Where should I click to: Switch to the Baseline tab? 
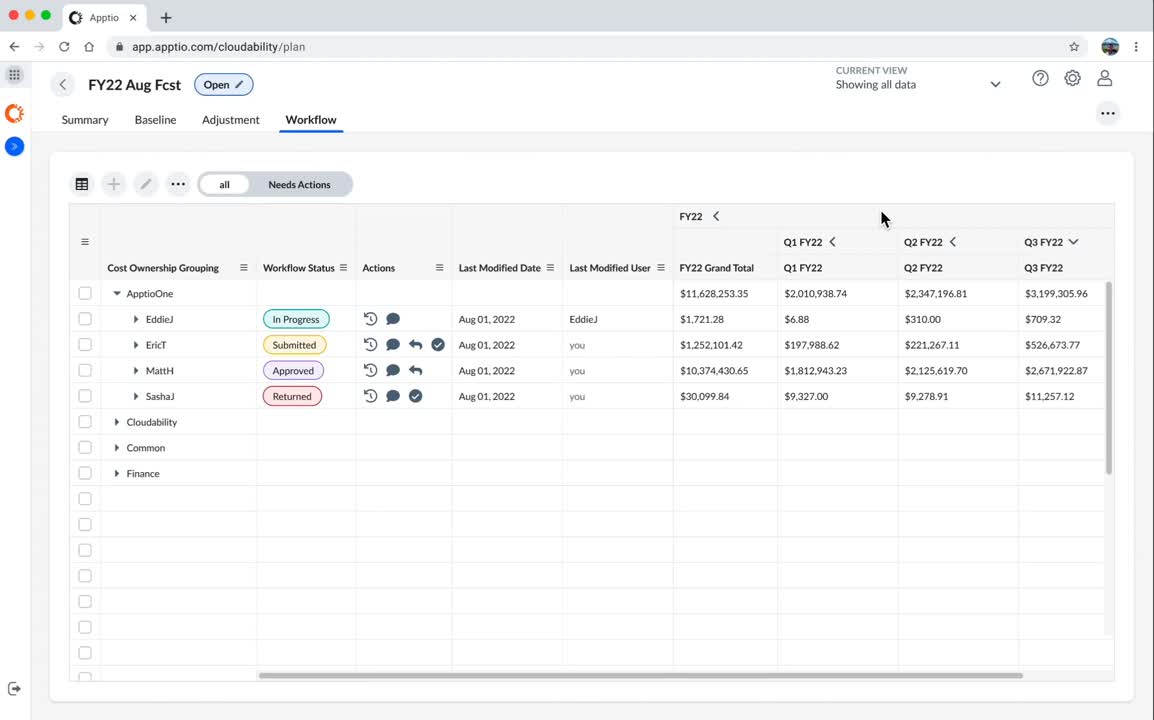click(x=155, y=120)
